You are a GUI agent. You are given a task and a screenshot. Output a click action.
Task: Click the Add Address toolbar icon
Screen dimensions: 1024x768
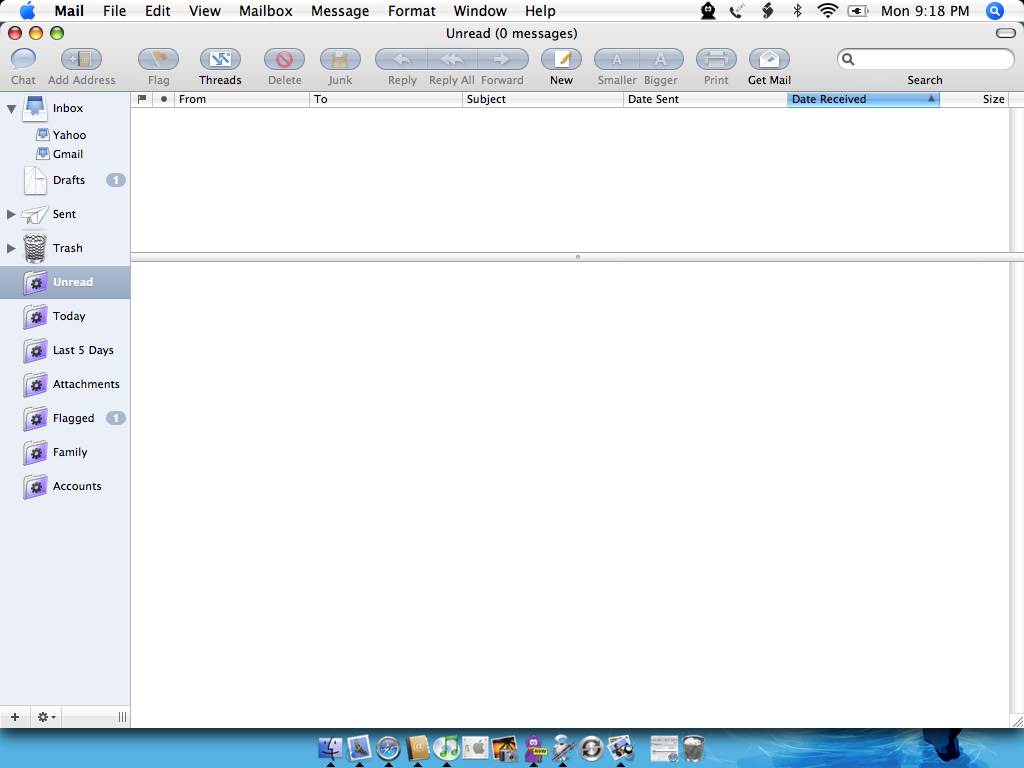(x=81, y=59)
